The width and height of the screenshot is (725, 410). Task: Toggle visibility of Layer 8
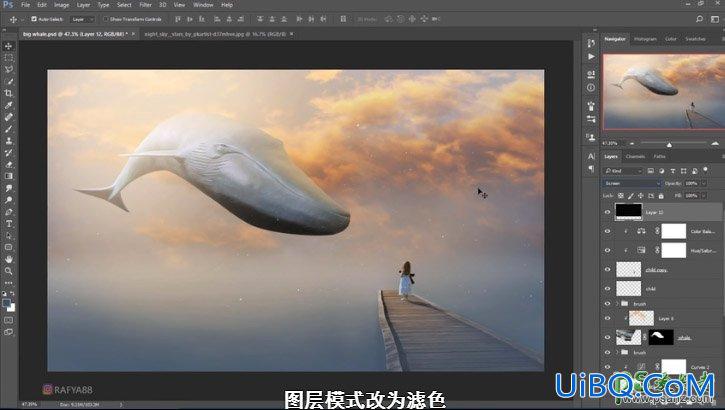coord(608,318)
